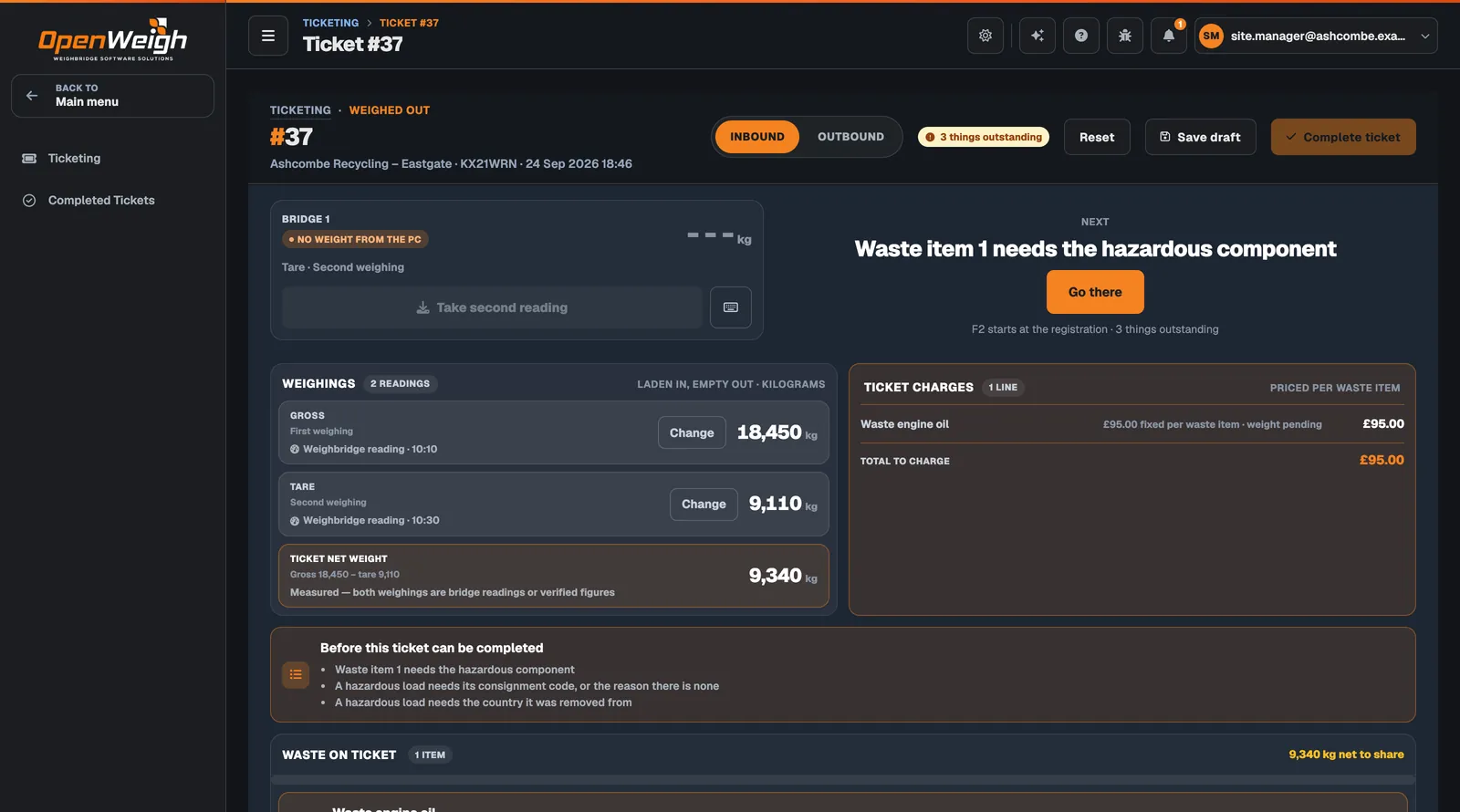1460x812 pixels.
Task: Click the WEIGHED OUT status label
Action: (x=390, y=110)
